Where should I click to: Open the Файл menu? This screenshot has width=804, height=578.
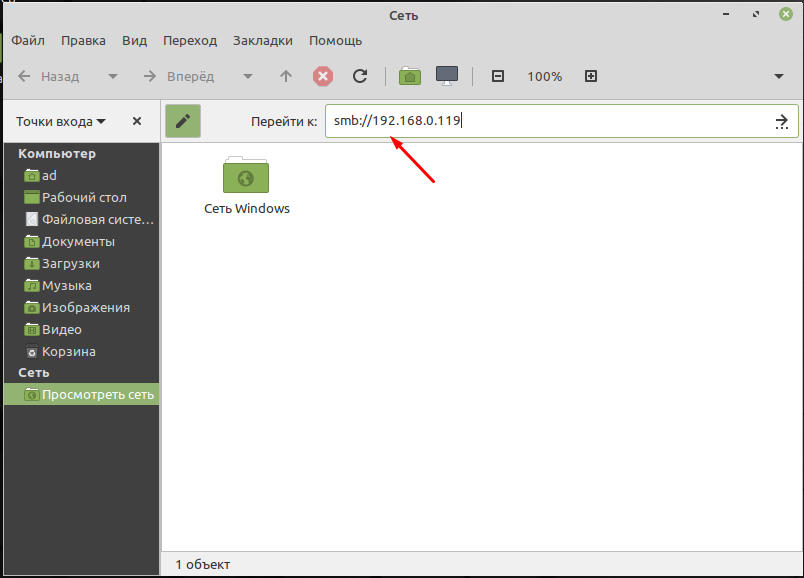coord(28,41)
